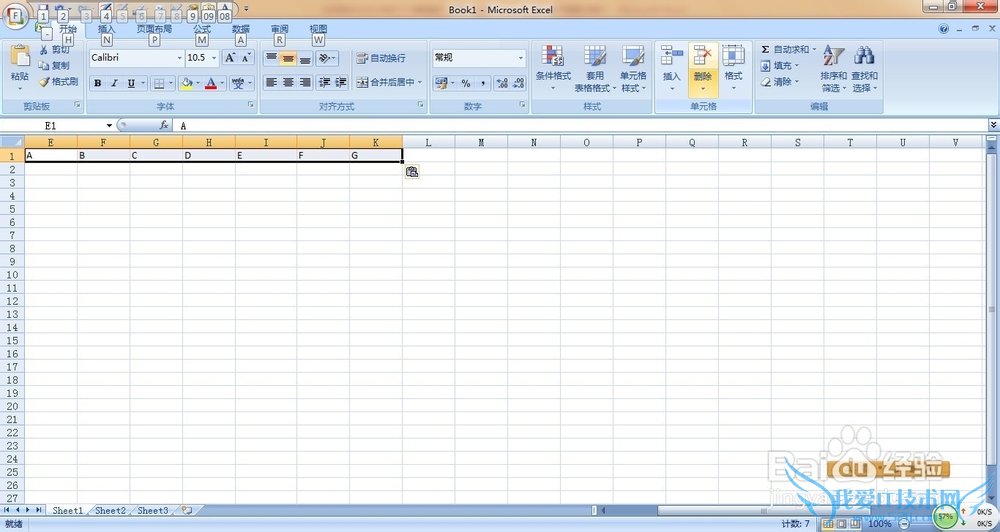Click the fx insert function icon
Image resolution: width=1000 pixels, height=532 pixels.
tap(164, 126)
